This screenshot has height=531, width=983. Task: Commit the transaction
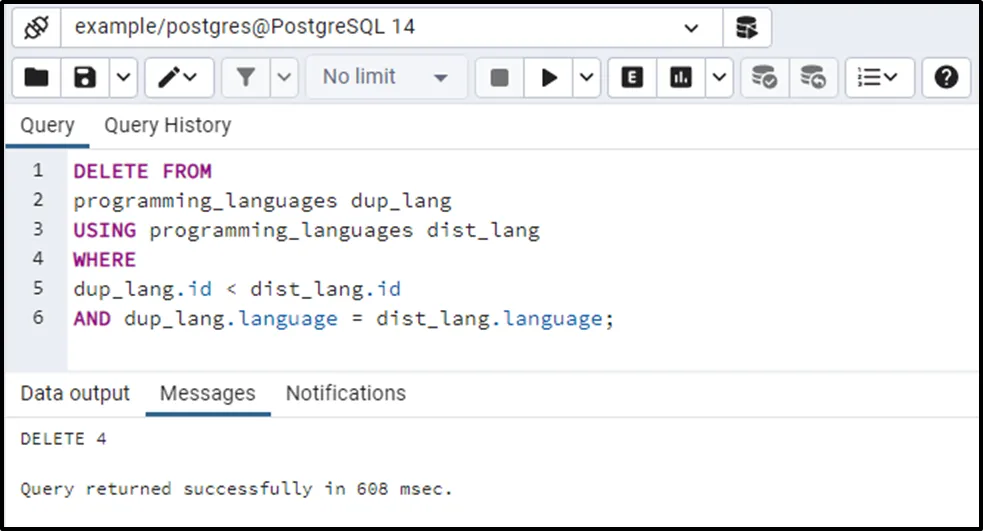[x=765, y=77]
